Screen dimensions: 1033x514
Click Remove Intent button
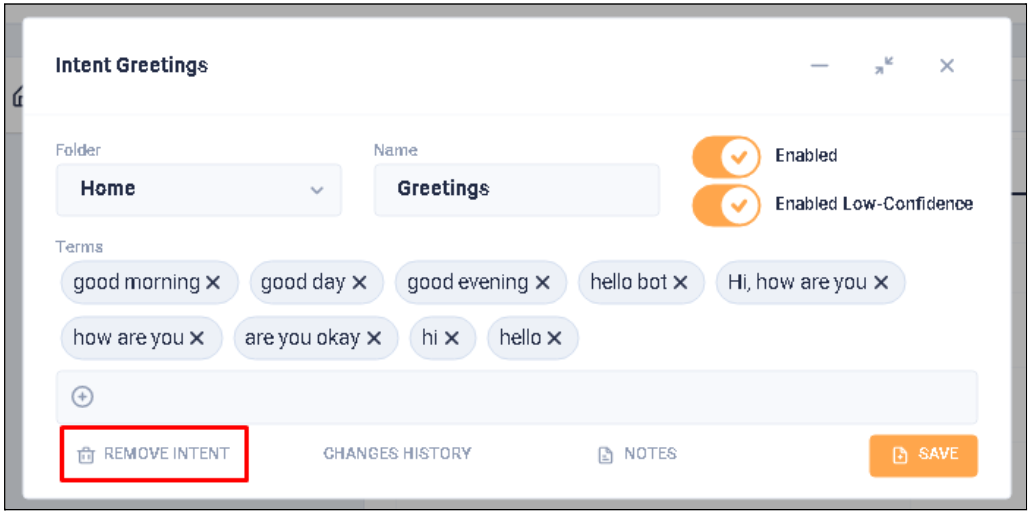[154, 454]
